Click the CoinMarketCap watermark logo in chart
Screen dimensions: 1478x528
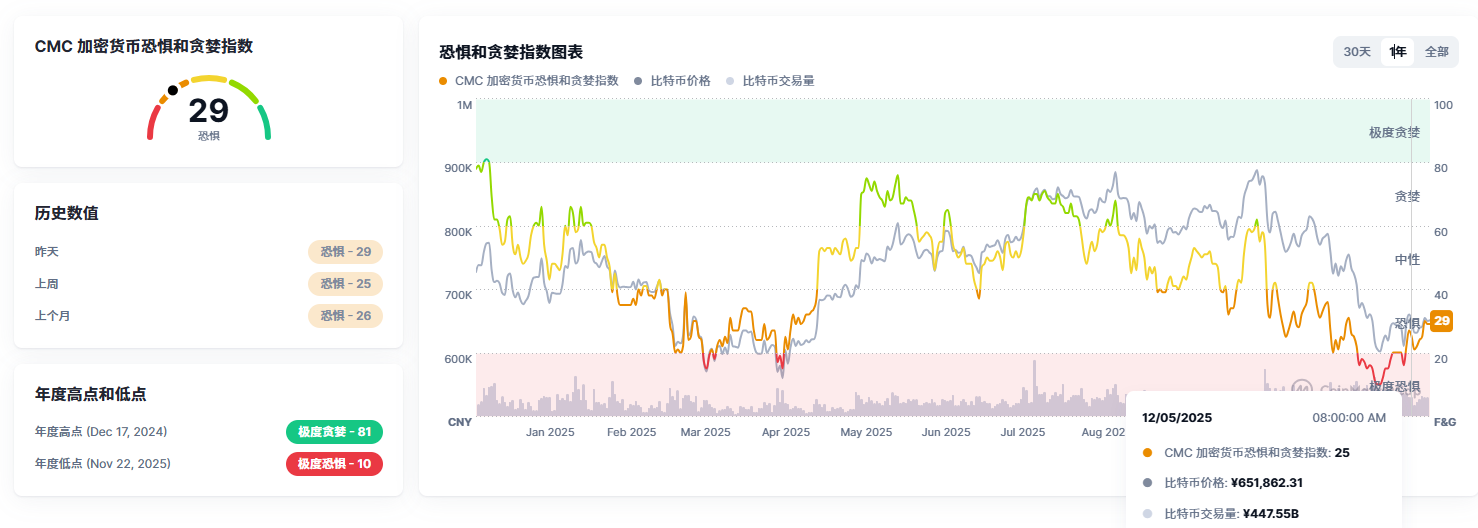[x=1301, y=387]
